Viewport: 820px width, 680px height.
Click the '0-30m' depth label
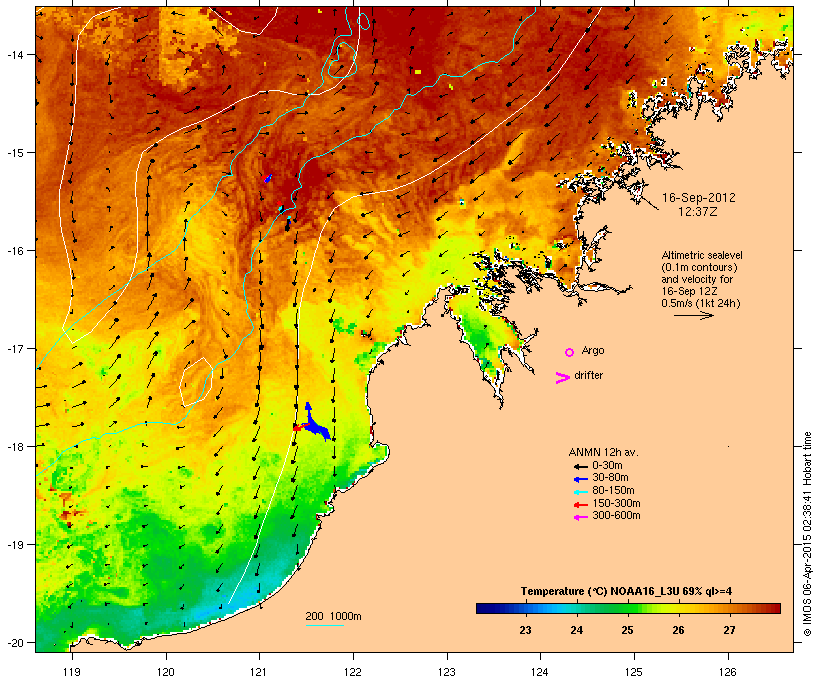607,466
